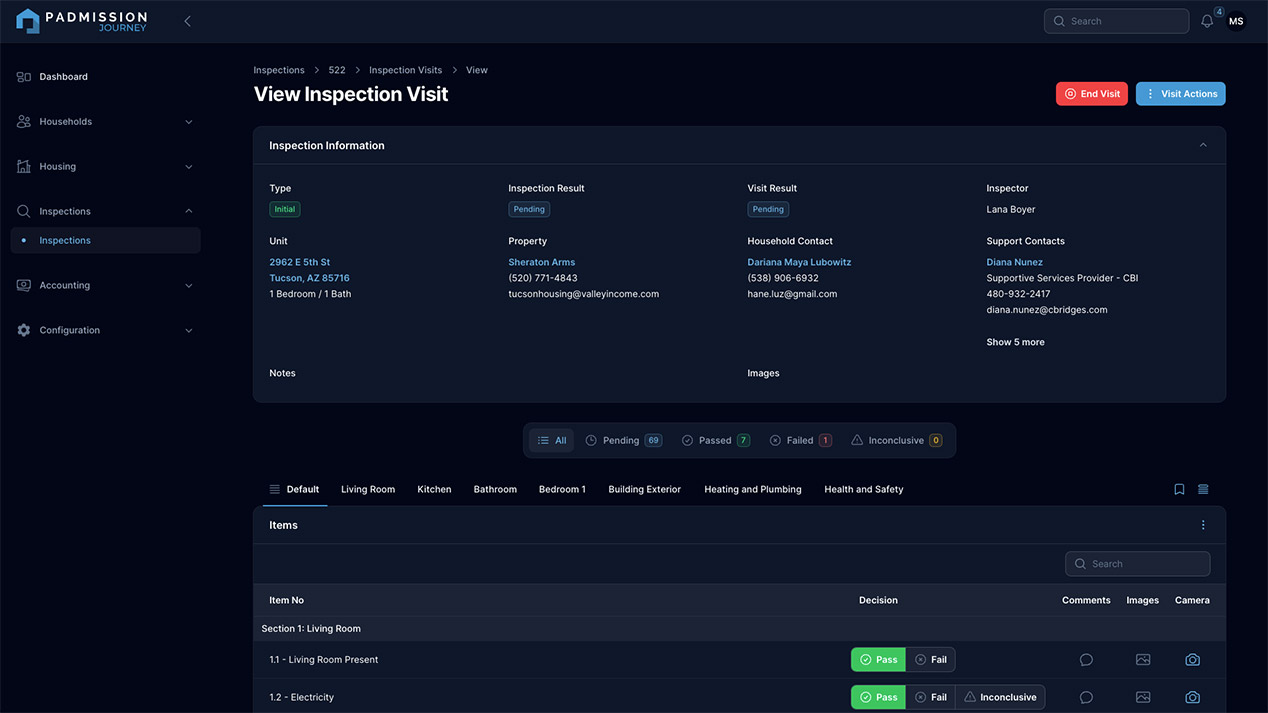Switch to the Health and Safety tab

coord(864,490)
